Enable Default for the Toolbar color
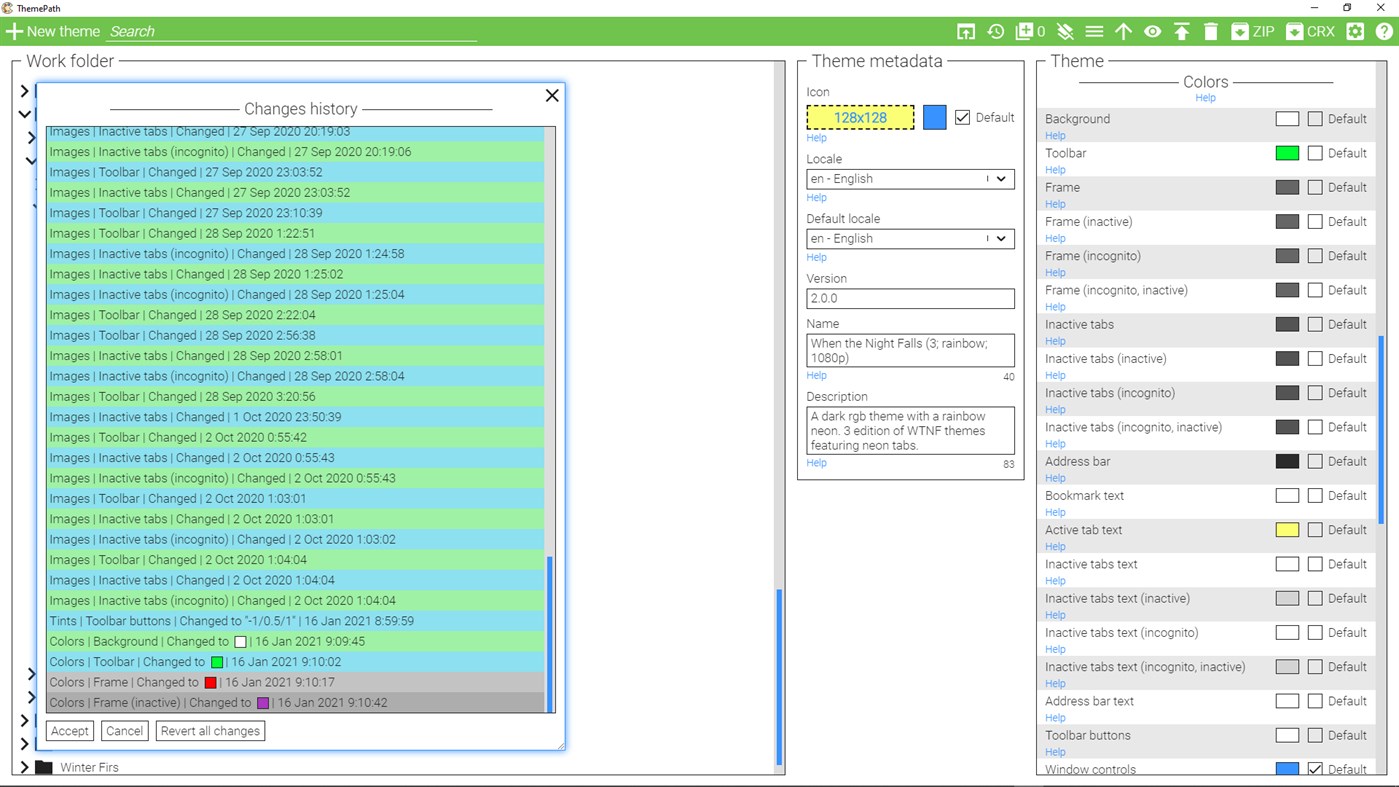 (x=1315, y=153)
